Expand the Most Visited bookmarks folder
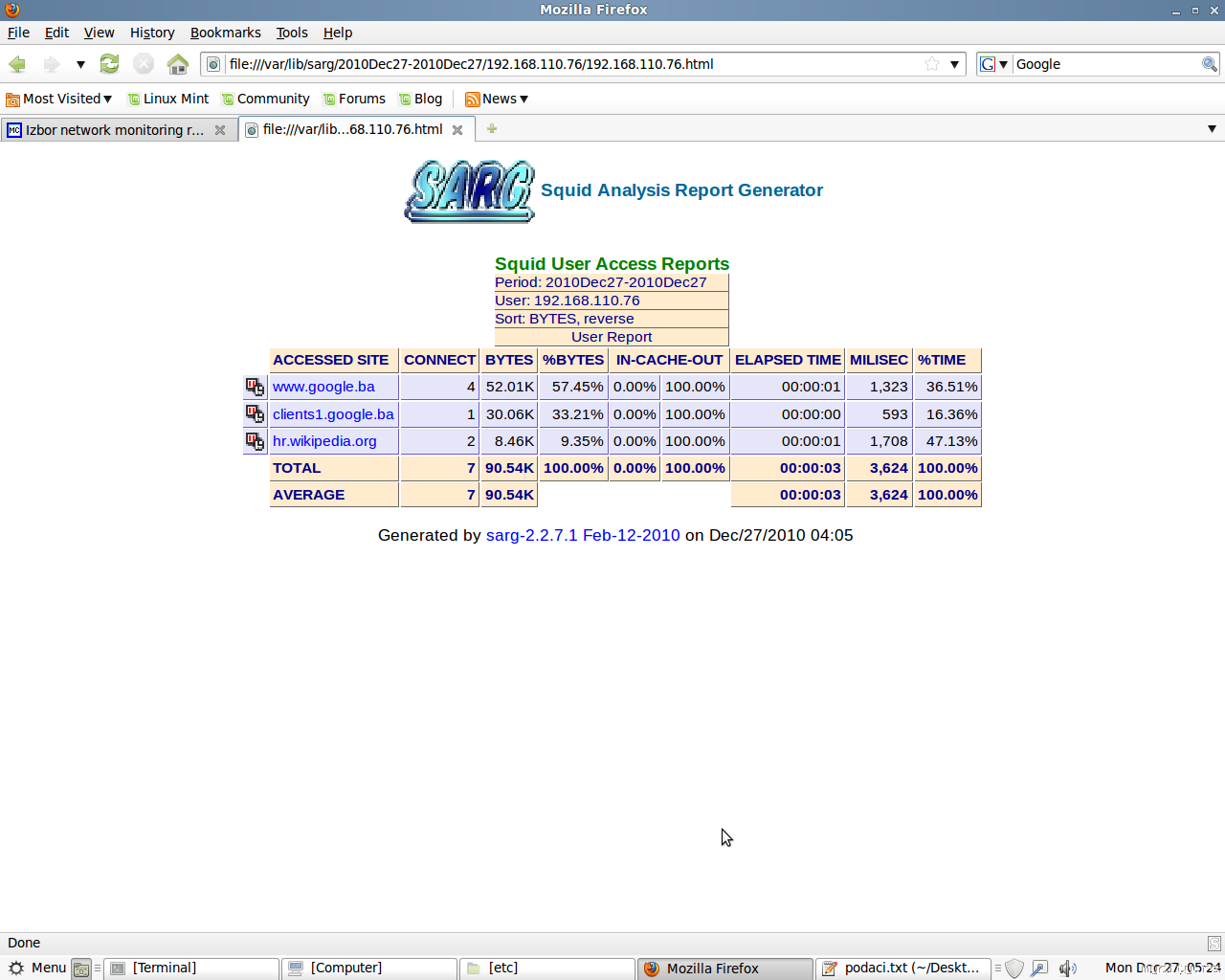Viewport: 1225px width, 980px height. point(59,99)
